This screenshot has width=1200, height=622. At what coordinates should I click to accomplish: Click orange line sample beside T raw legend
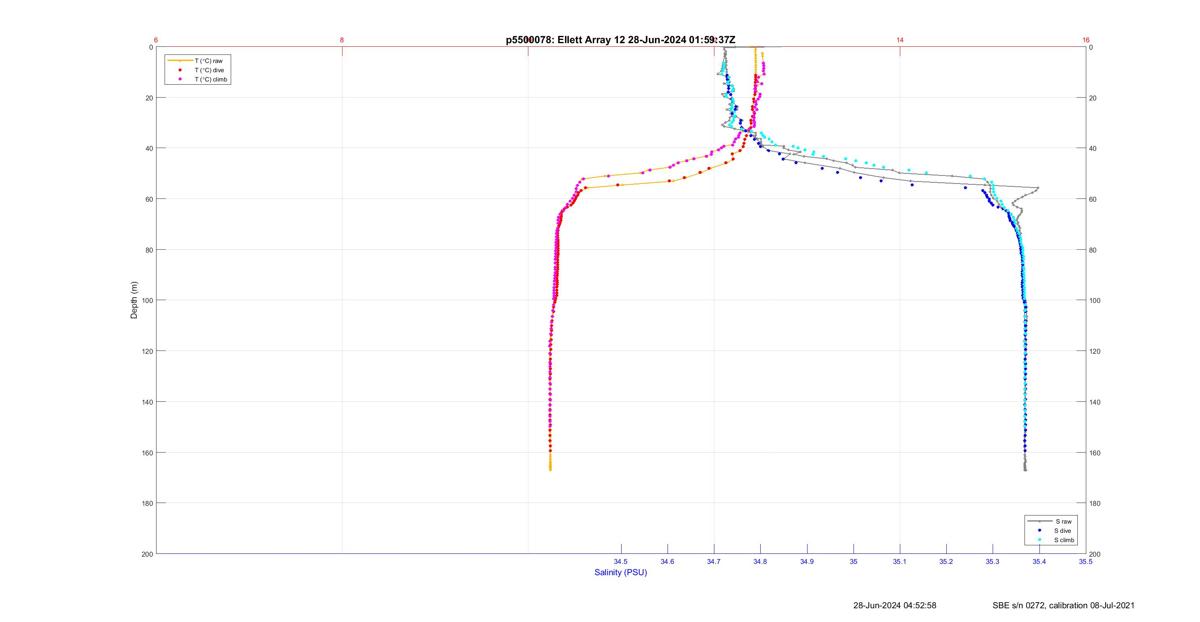click(x=179, y=61)
